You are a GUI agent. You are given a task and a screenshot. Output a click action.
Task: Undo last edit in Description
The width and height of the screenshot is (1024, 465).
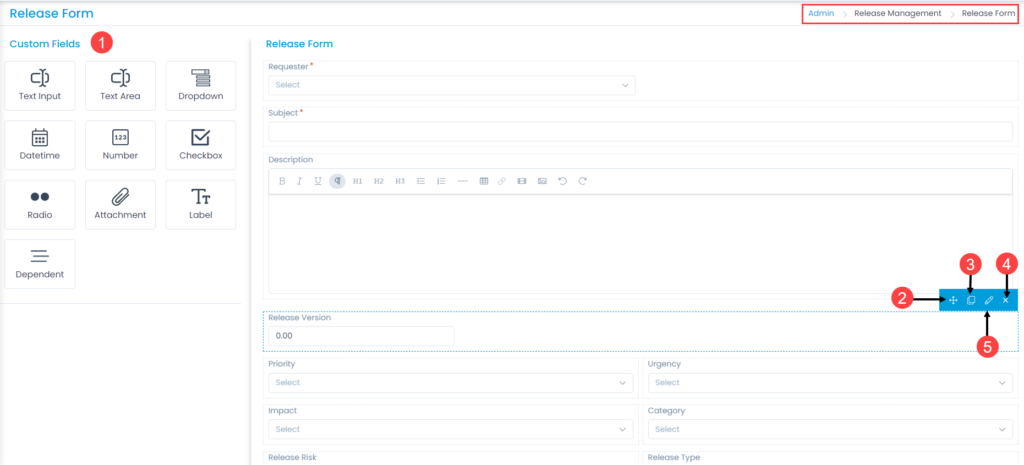[x=562, y=181]
